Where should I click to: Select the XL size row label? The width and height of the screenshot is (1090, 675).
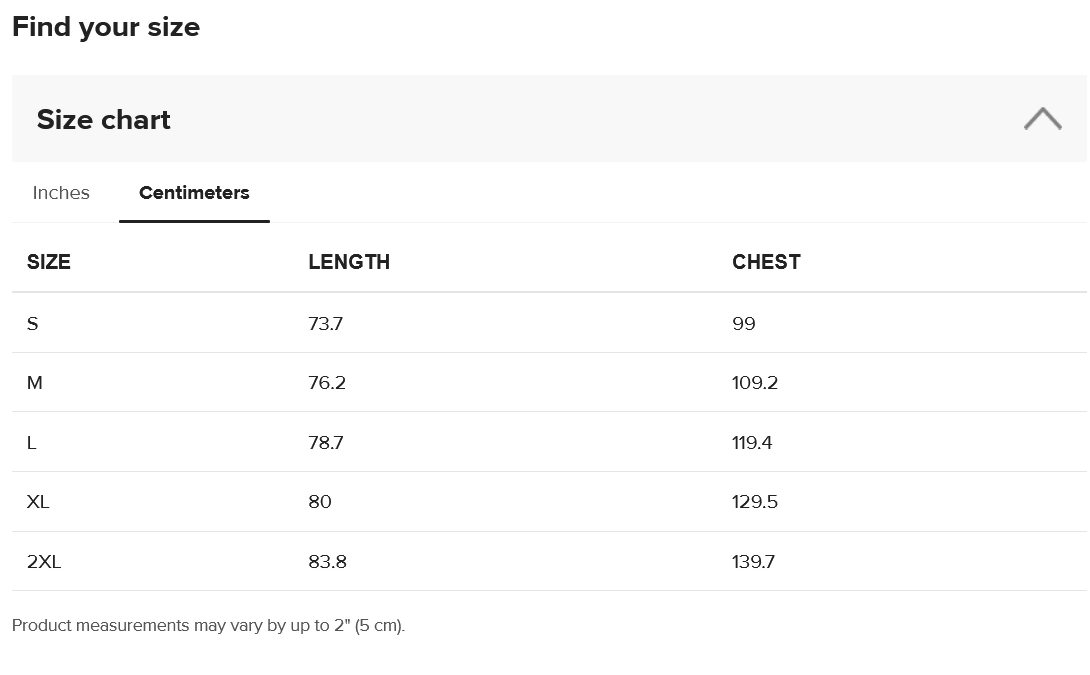pos(38,502)
